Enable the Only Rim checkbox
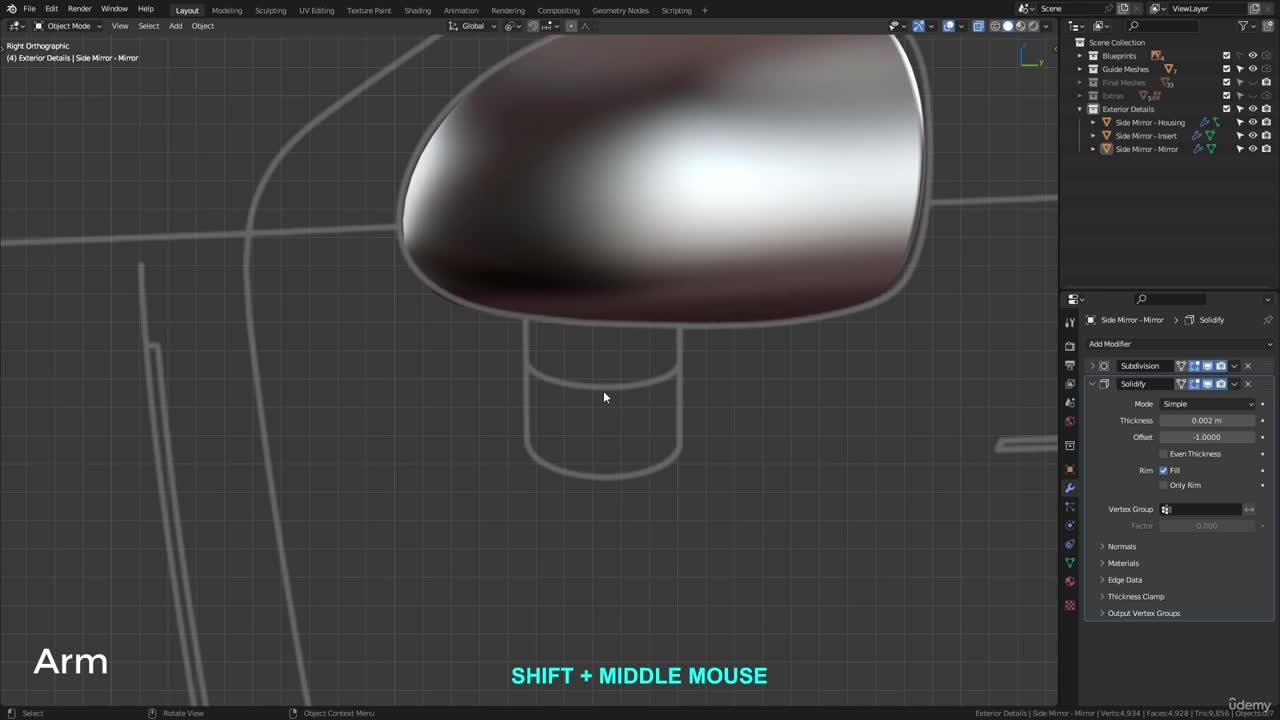This screenshot has height=720, width=1280. 1164,485
